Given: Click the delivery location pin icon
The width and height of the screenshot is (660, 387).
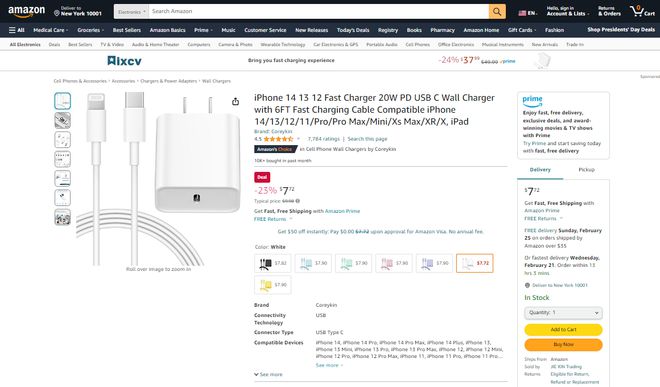Looking at the screenshot, I should 56,13.
